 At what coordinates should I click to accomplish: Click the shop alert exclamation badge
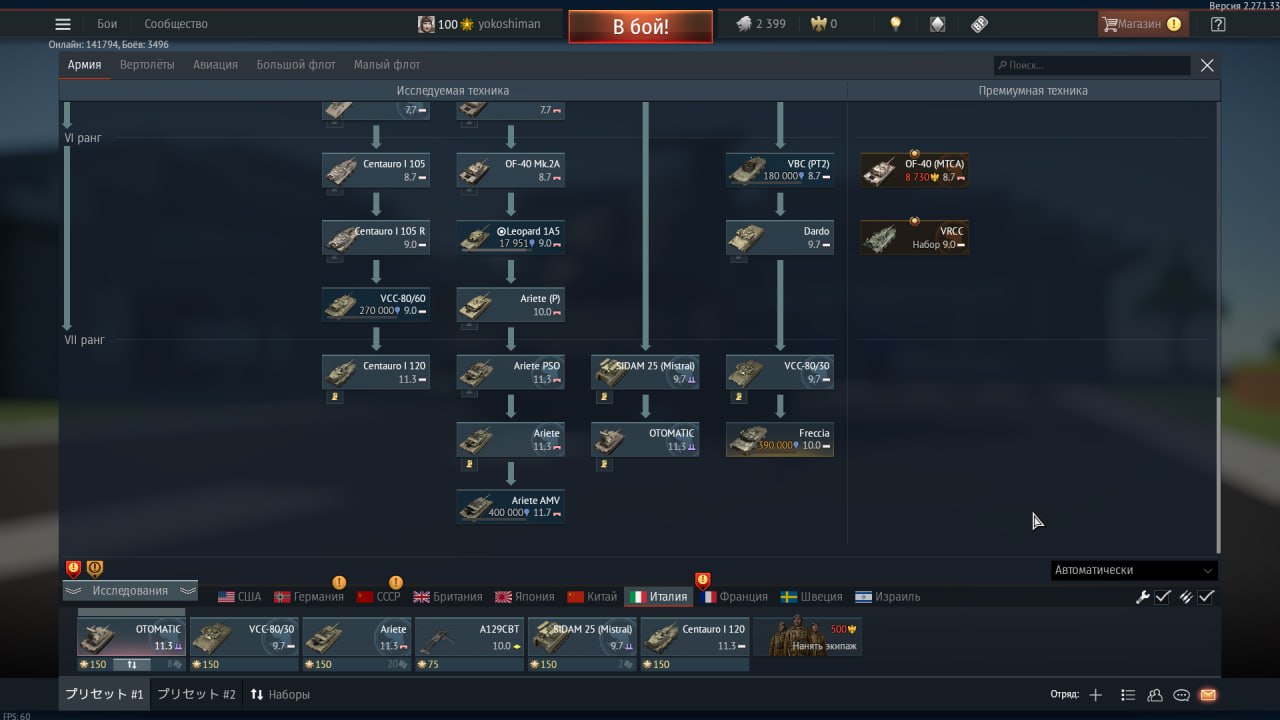click(x=1173, y=24)
